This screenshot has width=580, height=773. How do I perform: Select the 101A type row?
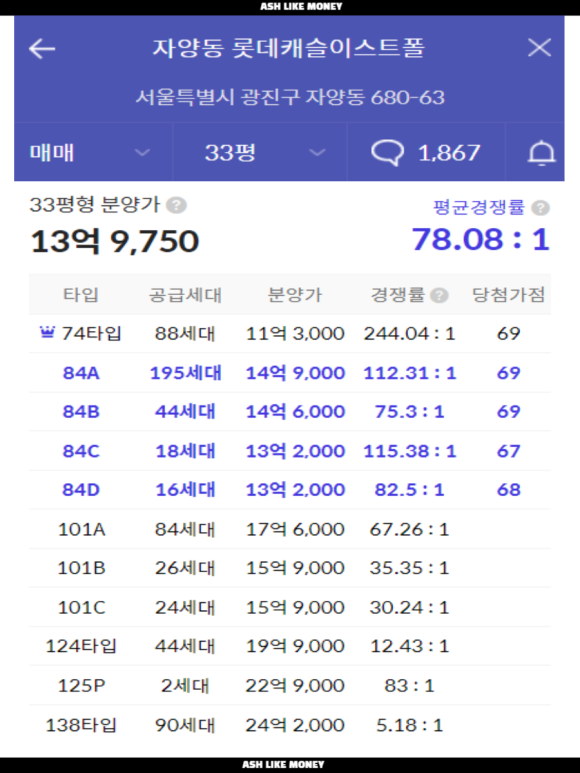pos(290,529)
